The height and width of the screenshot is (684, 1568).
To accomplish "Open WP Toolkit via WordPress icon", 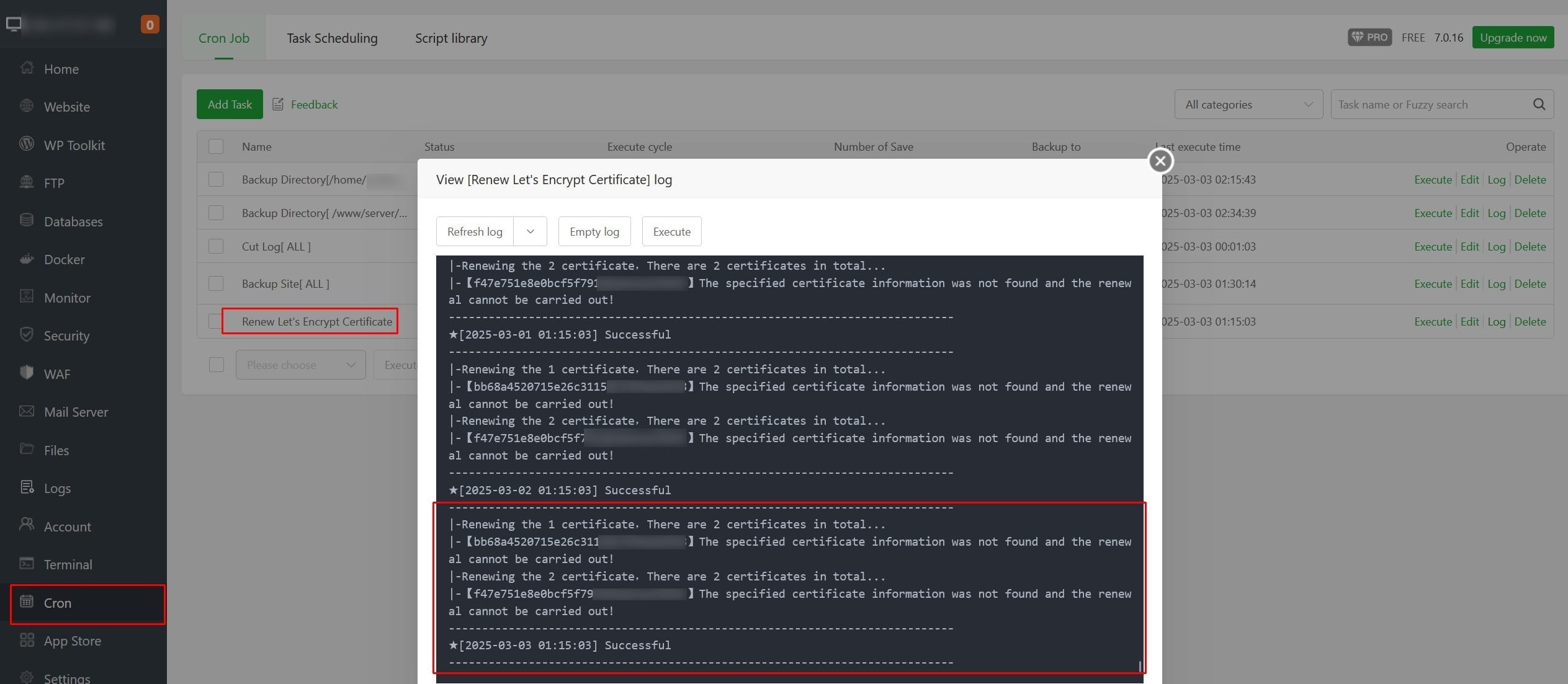I will click(27, 144).
